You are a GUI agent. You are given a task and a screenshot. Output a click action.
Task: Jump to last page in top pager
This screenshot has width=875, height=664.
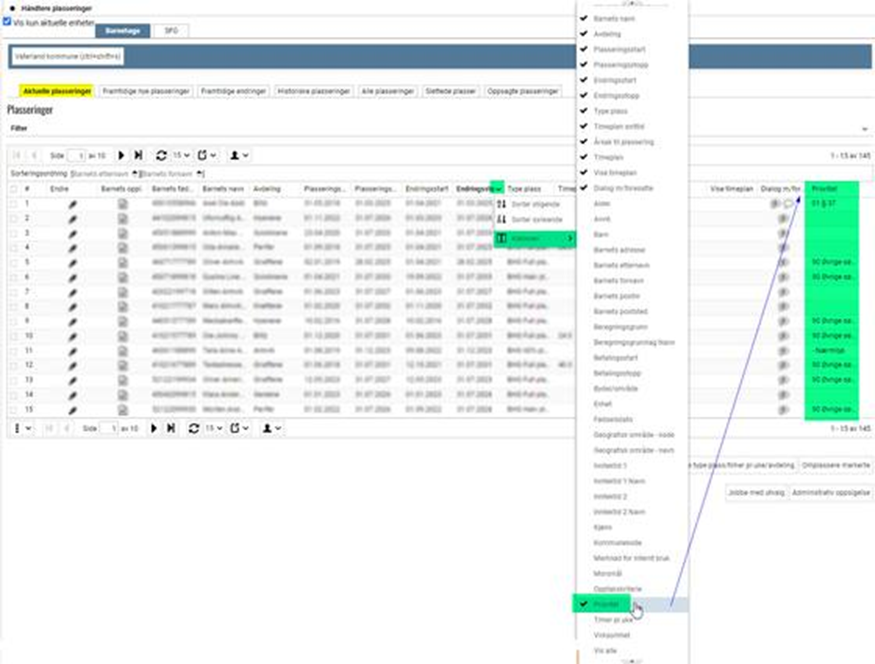138,156
